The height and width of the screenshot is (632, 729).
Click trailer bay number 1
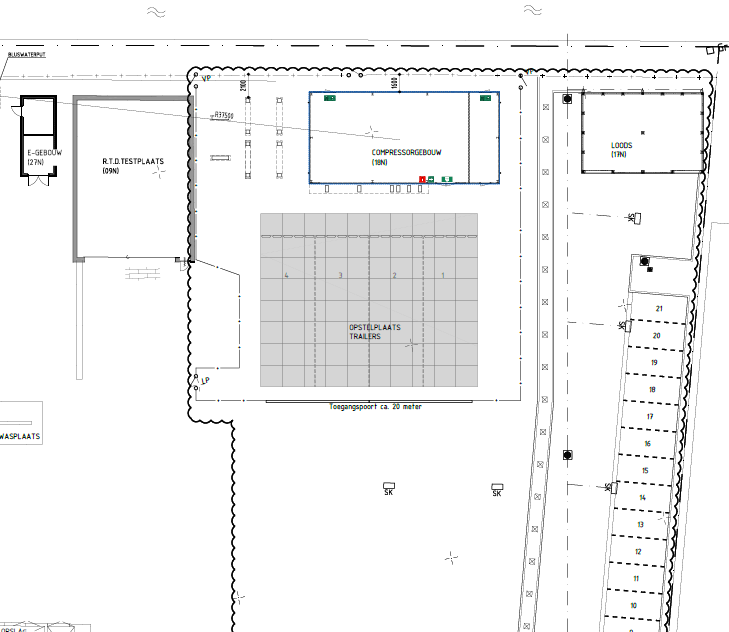click(443, 275)
